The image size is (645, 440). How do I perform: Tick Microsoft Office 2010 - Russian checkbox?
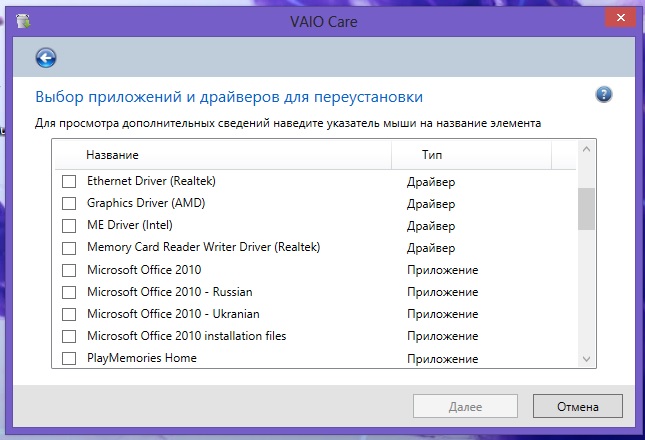[x=69, y=292]
